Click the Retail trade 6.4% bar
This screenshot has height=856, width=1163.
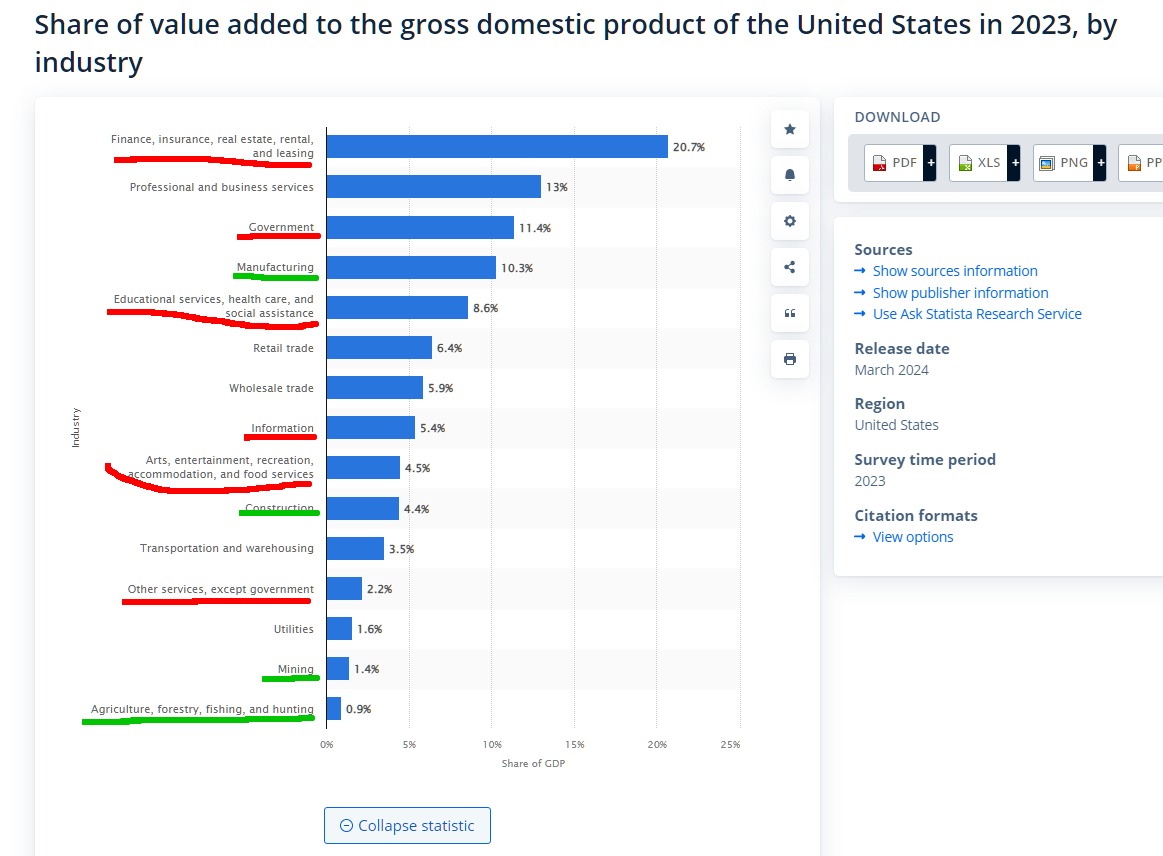click(379, 348)
